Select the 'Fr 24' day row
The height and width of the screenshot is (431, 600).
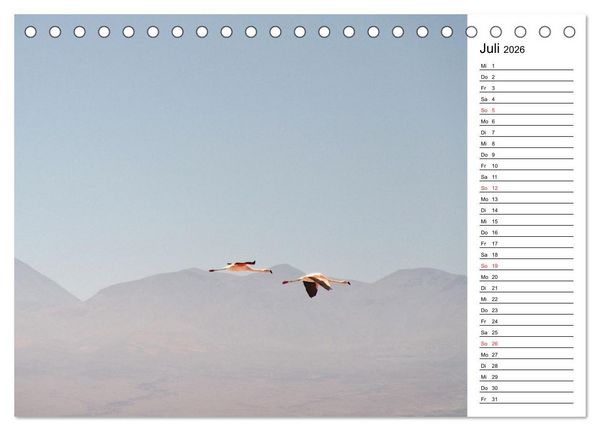[x=527, y=321]
